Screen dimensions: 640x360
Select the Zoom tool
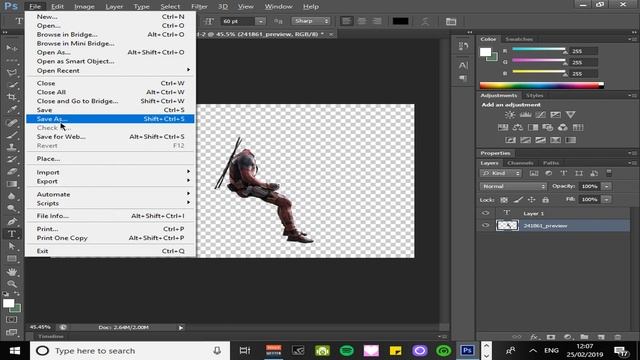tap(12, 284)
